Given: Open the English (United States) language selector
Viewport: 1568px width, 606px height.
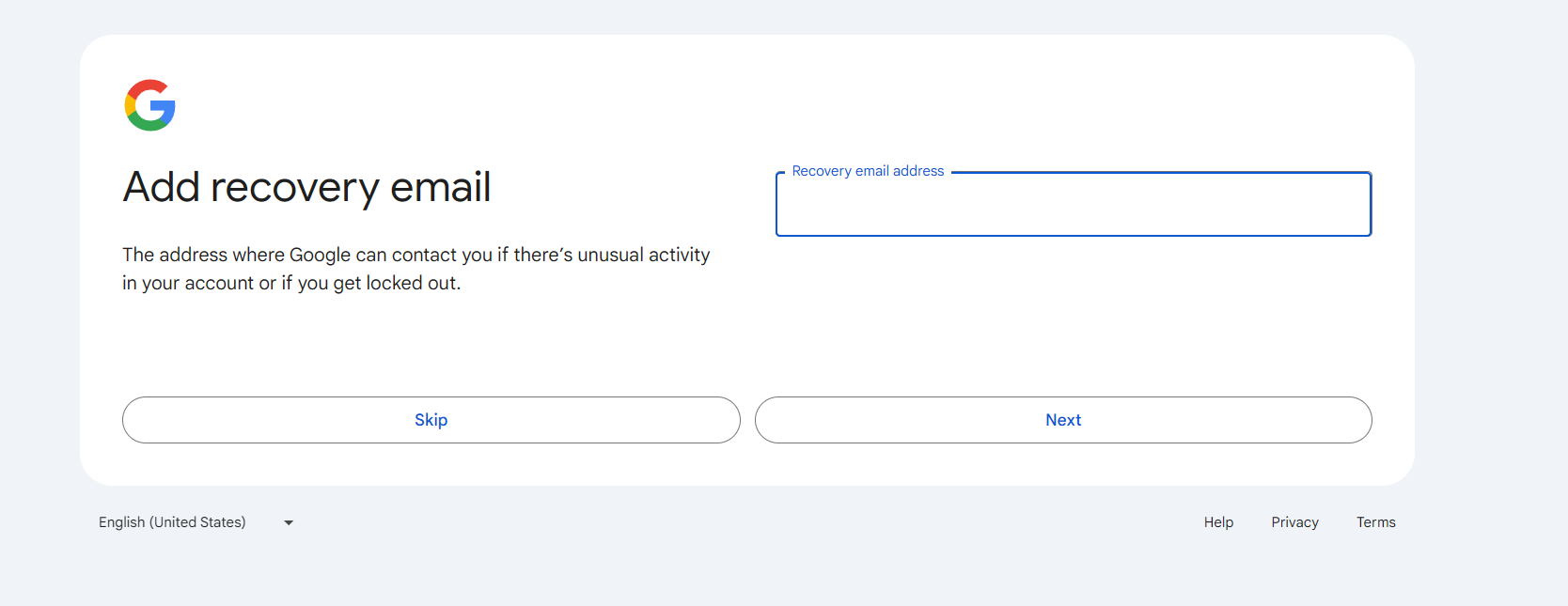Looking at the screenshot, I should click(173, 522).
